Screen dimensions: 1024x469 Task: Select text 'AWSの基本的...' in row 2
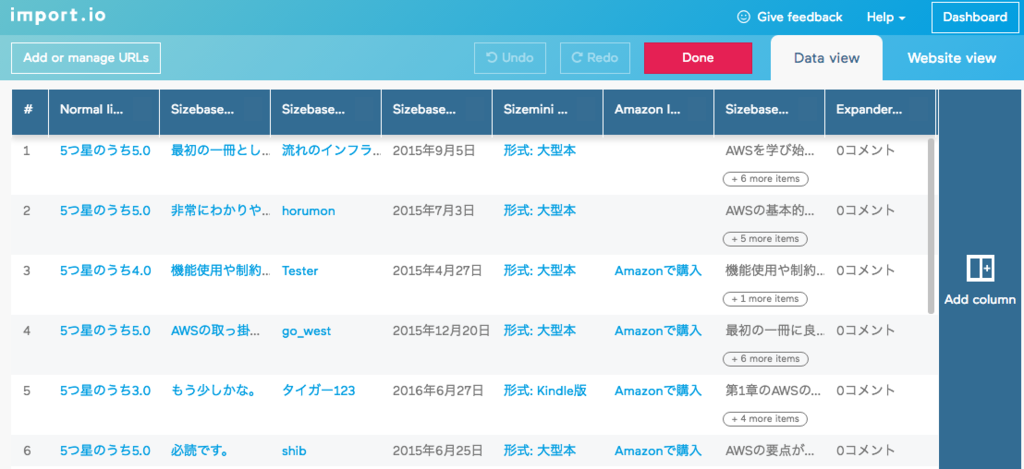pos(771,211)
